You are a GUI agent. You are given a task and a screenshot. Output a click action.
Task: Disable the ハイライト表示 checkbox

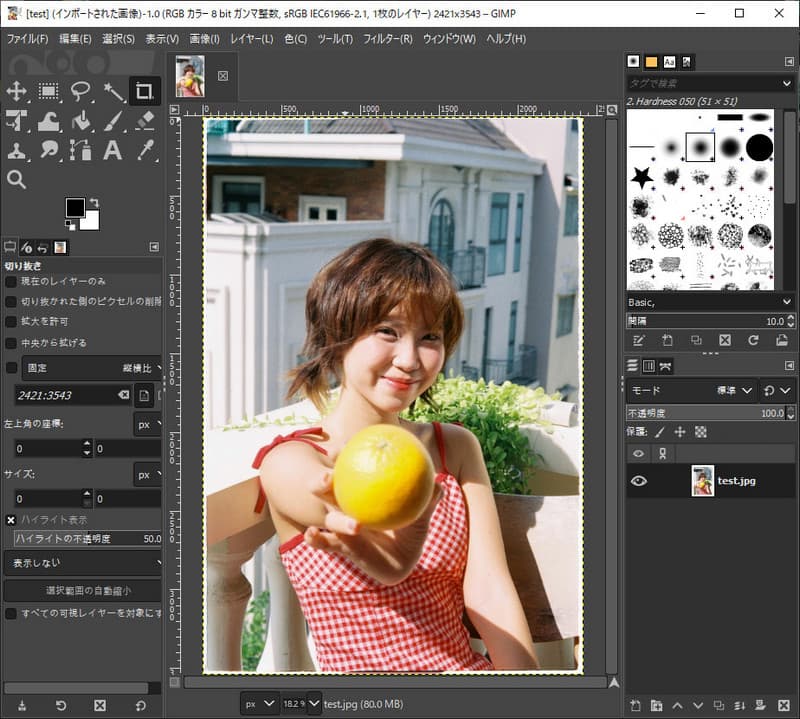click(x=11, y=520)
